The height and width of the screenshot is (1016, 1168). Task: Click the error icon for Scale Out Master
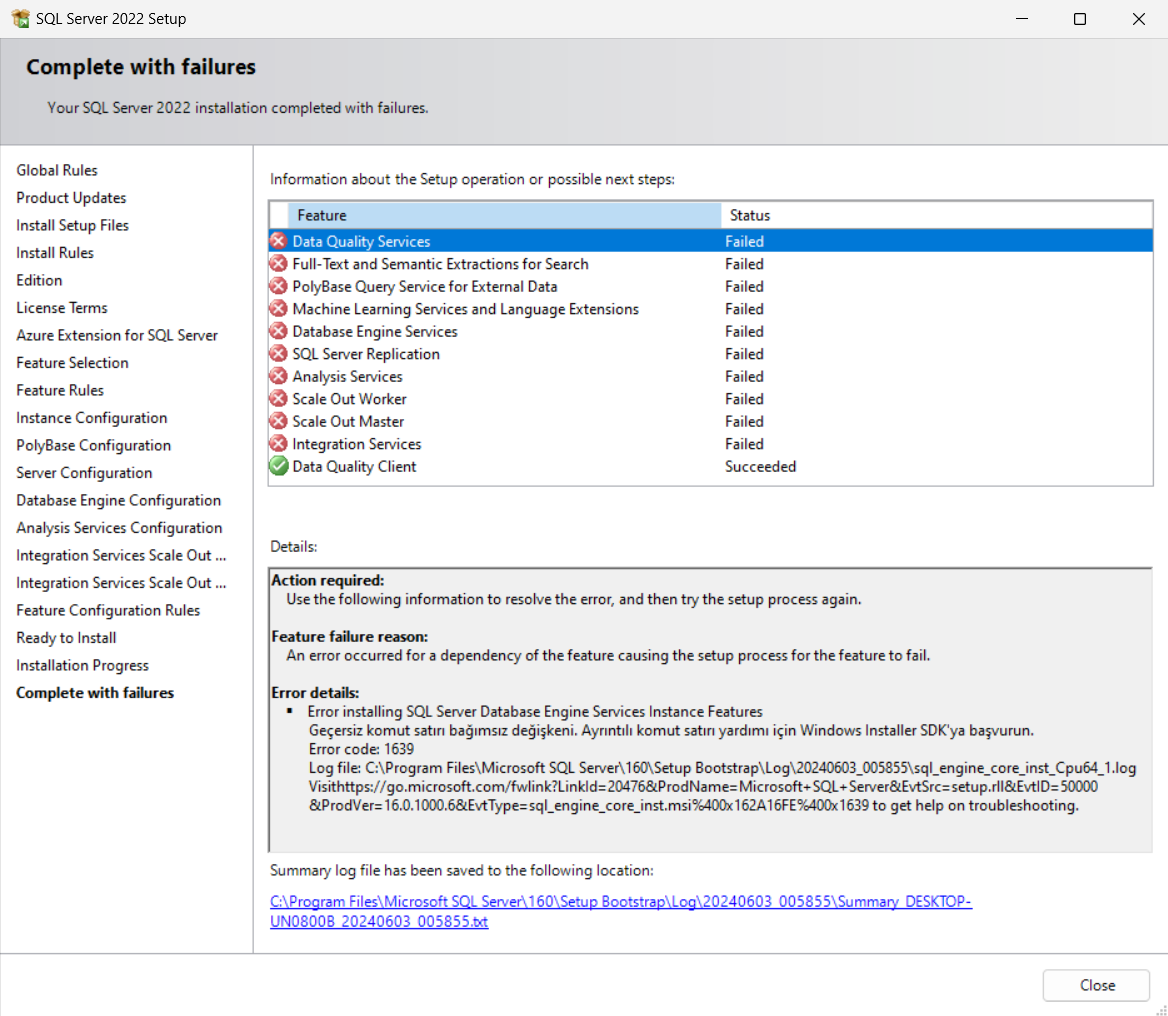(x=279, y=421)
